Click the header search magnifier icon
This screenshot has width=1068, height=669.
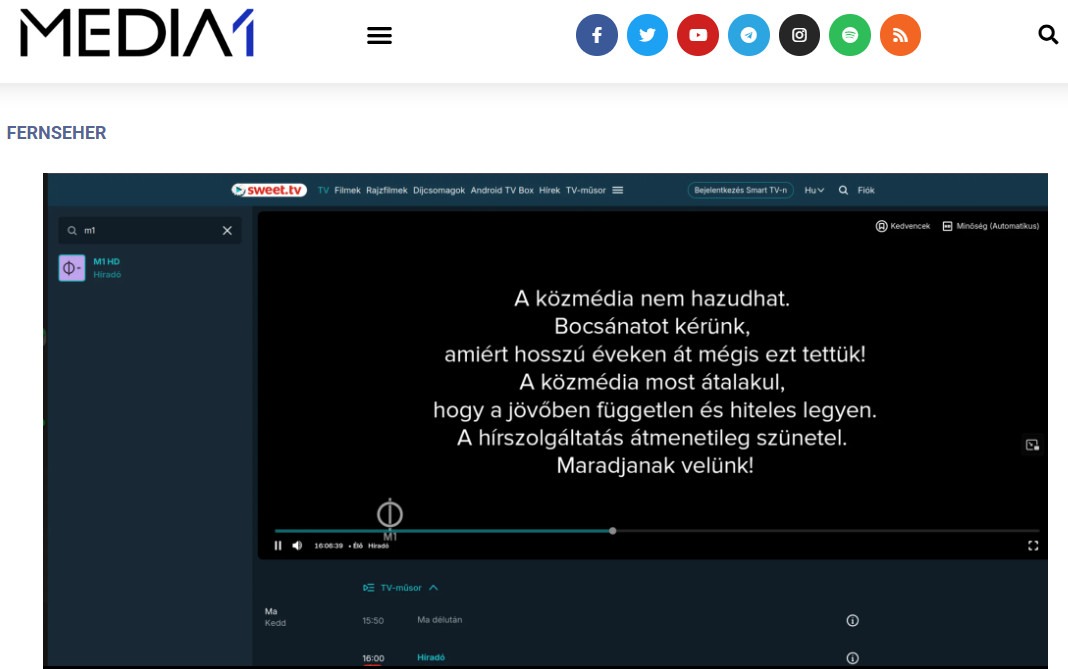pos(1048,34)
